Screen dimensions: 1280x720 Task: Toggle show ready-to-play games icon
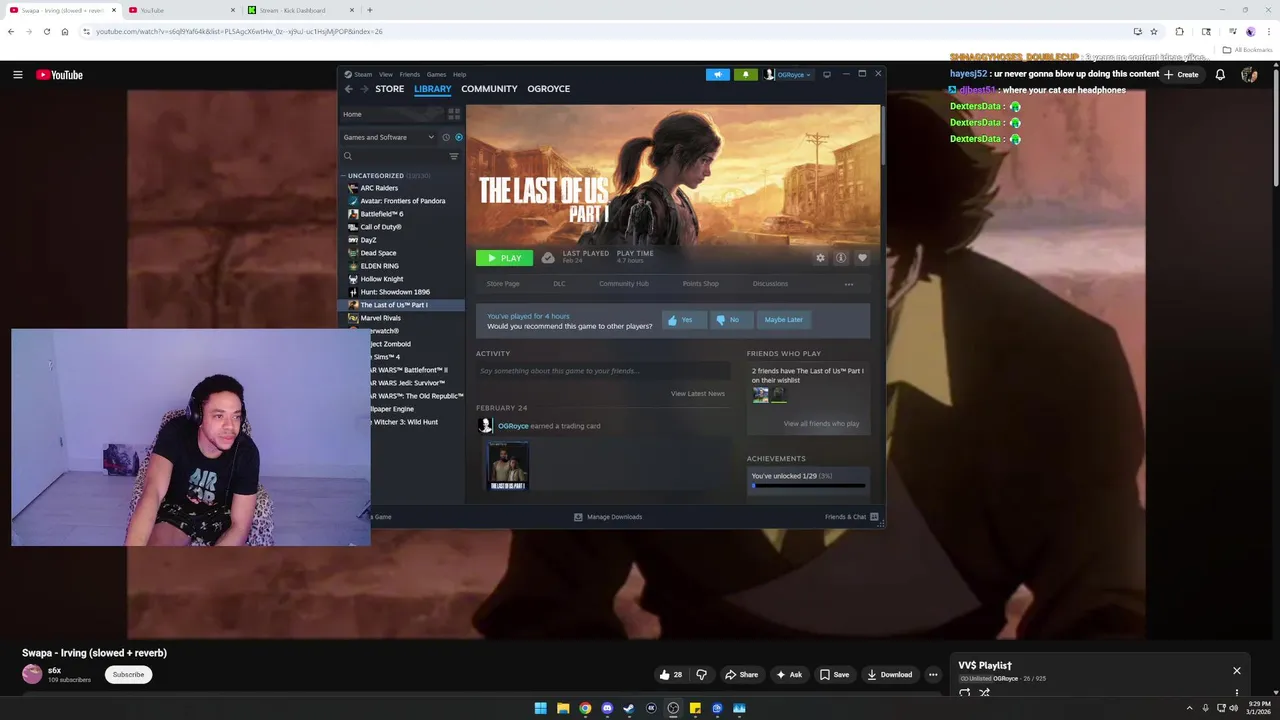click(459, 137)
